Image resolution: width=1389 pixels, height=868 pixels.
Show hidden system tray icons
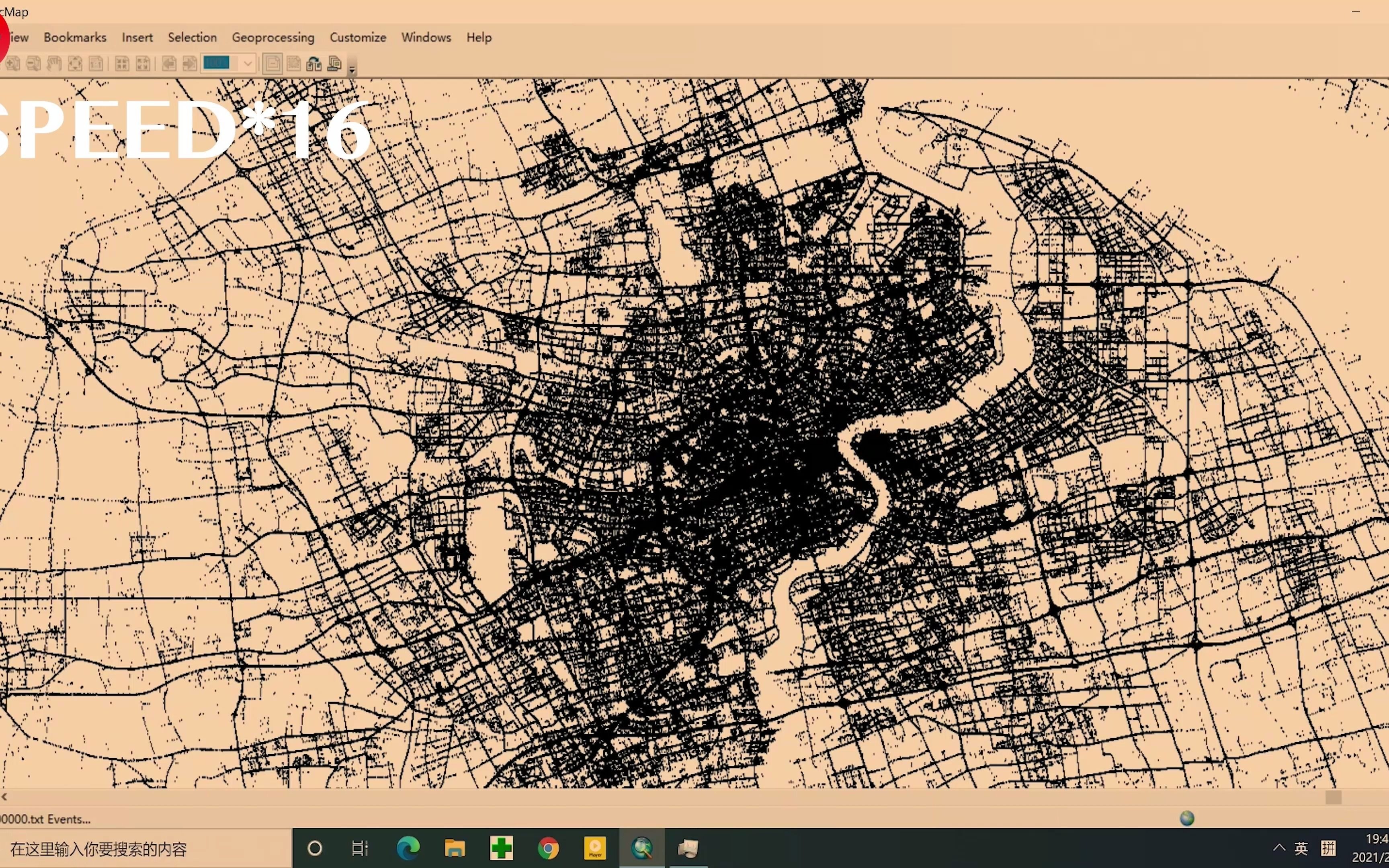coord(1279,848)
